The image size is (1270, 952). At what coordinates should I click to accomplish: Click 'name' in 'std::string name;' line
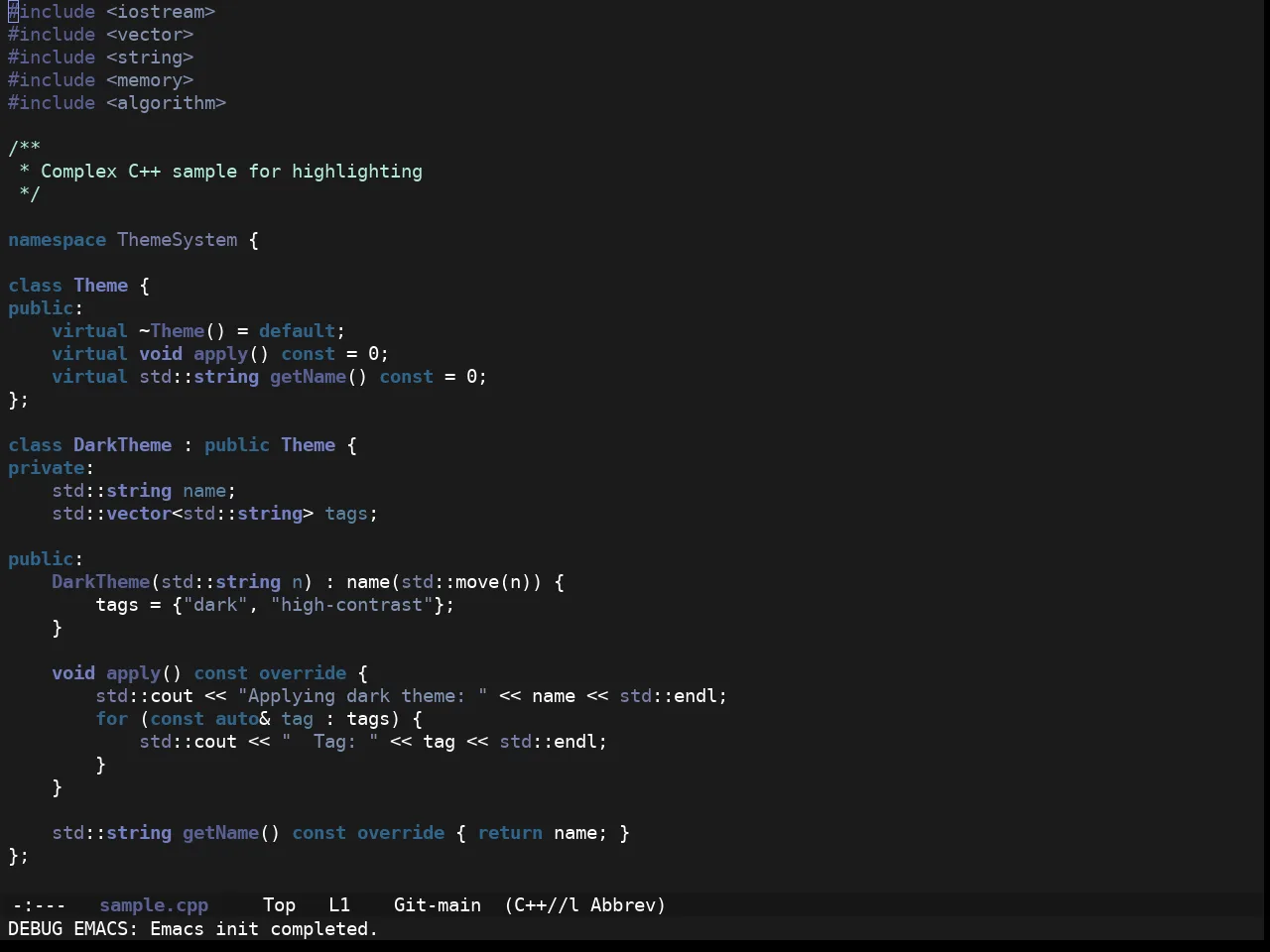204,491
